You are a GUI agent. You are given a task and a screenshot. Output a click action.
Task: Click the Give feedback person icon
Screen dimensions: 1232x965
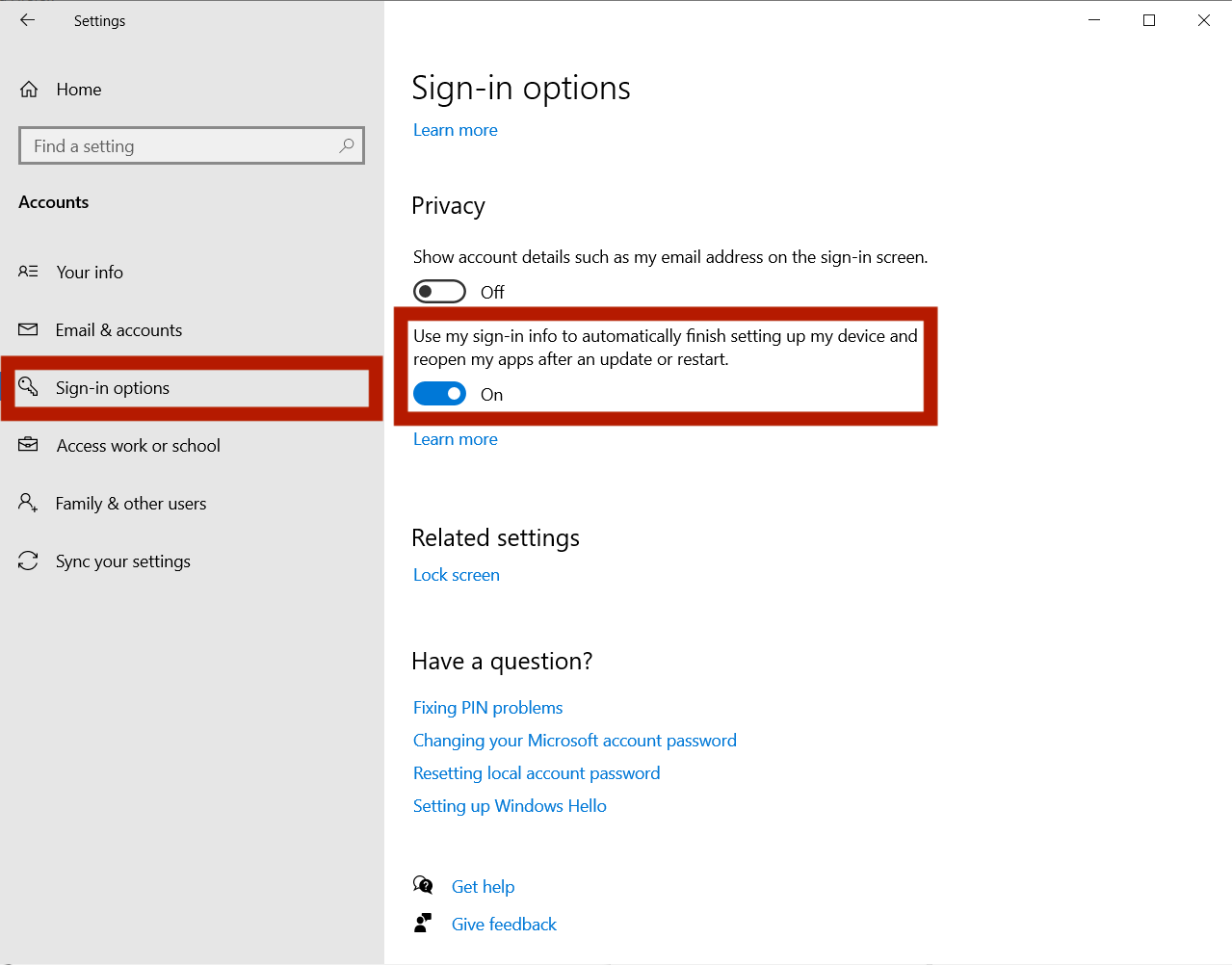(x=423, y=924)
